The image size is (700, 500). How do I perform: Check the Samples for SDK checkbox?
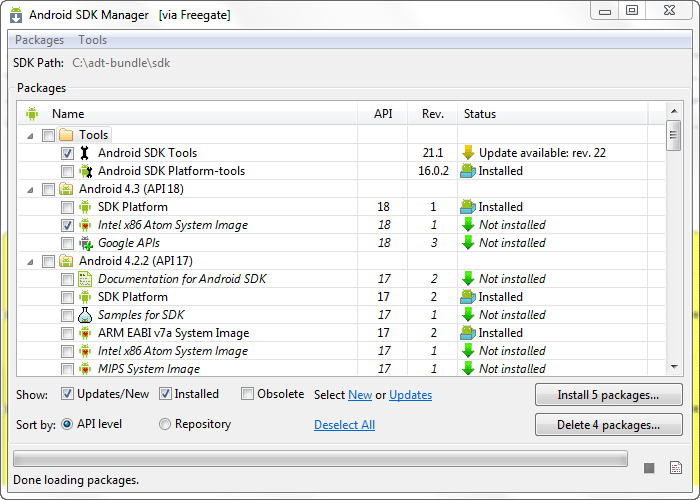click(x=67, y=315)
